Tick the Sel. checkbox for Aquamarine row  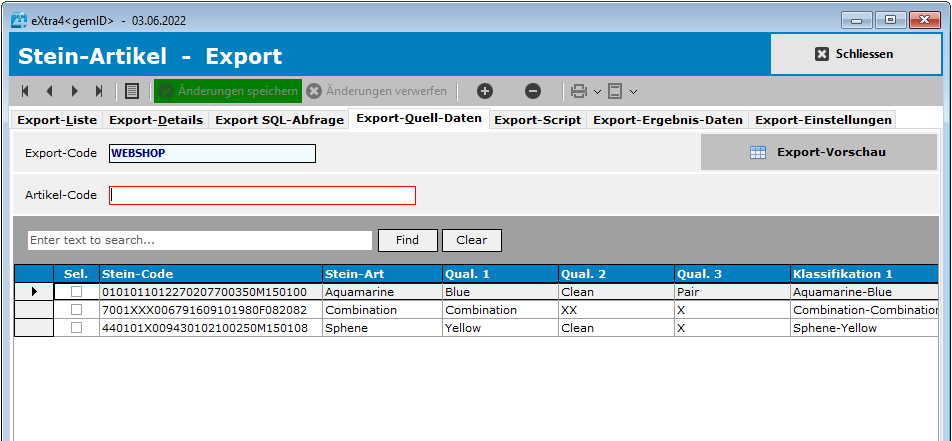click(76, 292)
